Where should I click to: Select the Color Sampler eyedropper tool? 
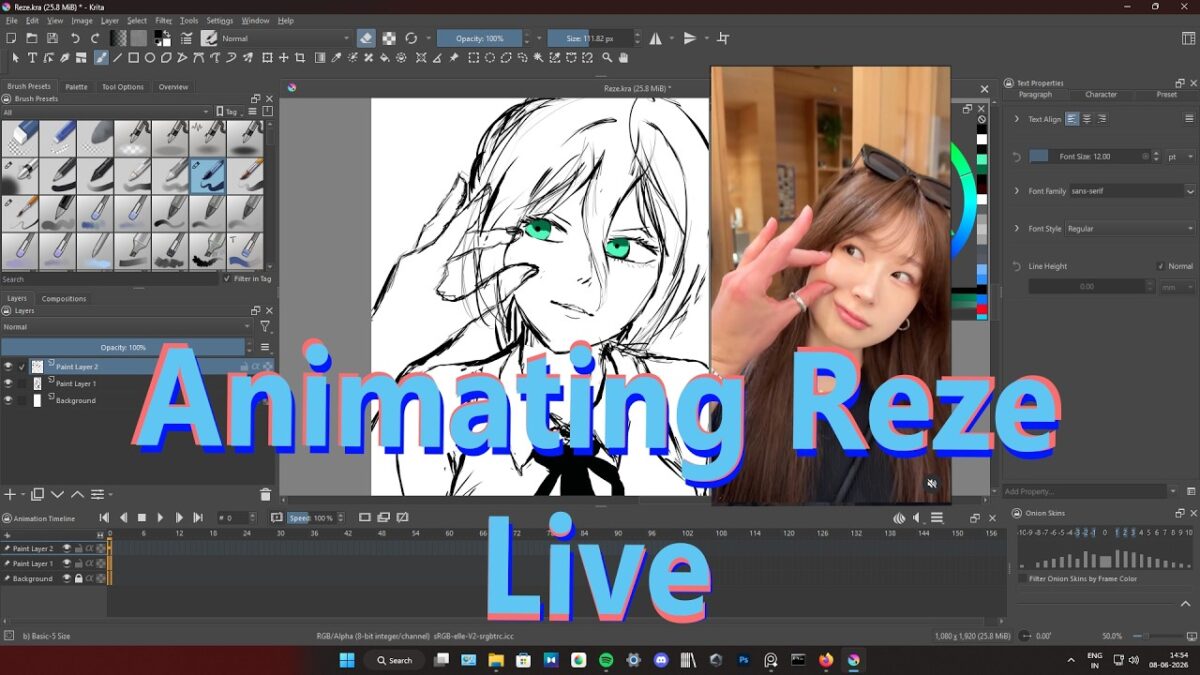[x=336, y=58]
